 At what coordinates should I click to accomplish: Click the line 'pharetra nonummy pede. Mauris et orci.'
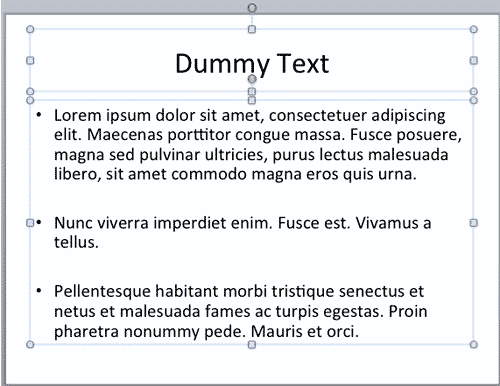206,331
